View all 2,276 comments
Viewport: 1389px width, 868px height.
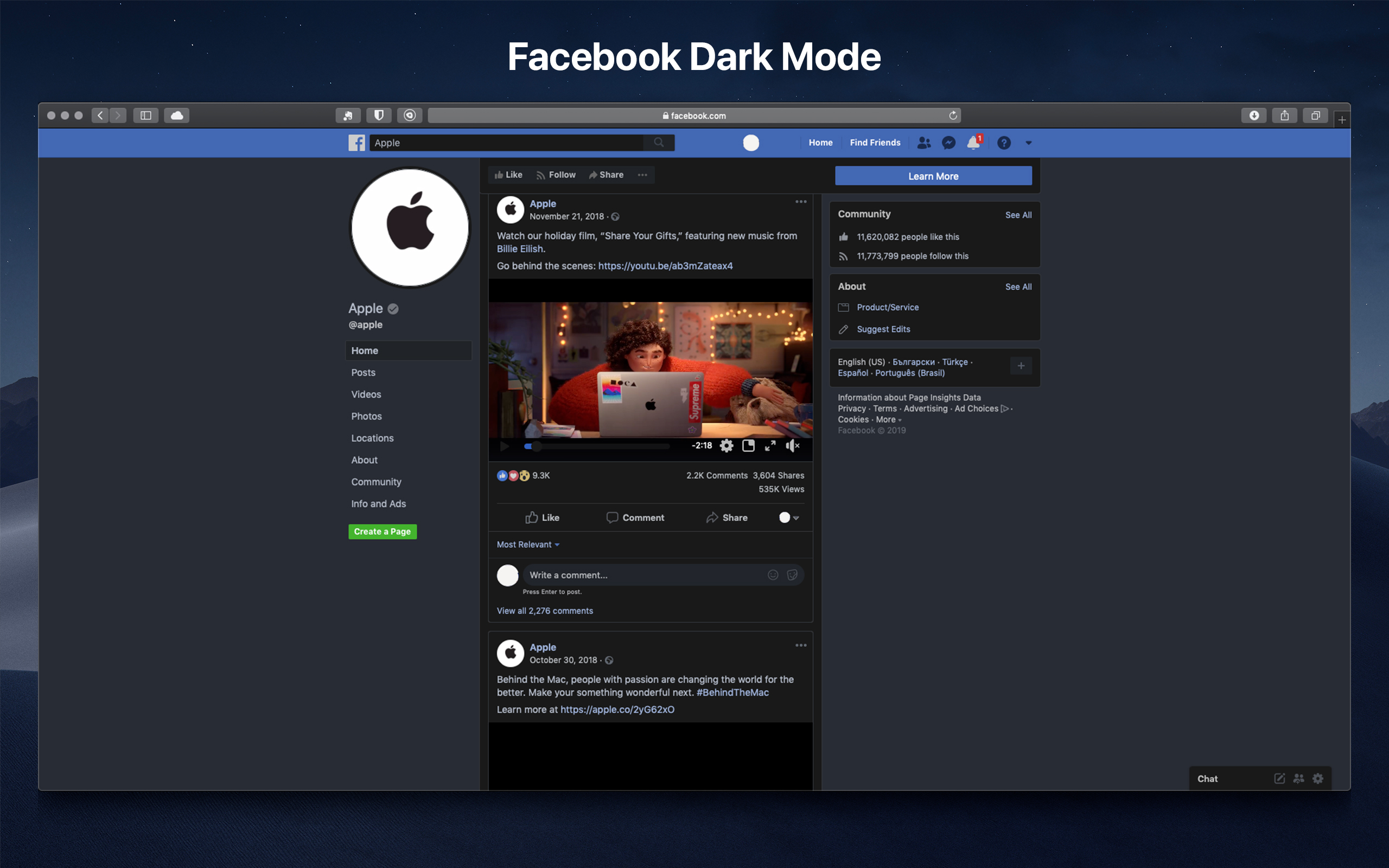pos(544,610)
